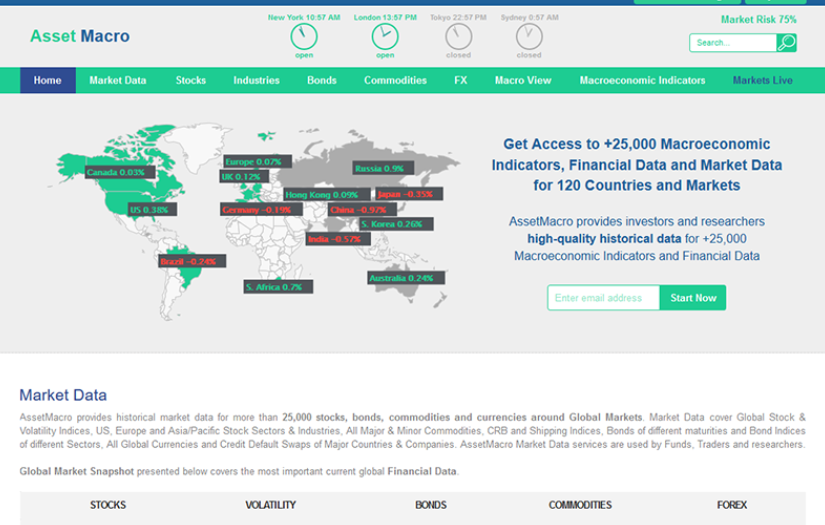Viewport: 825px width, 525px height.
Task: Open the Asset Macro logo
Action: [x=80, y=36]
